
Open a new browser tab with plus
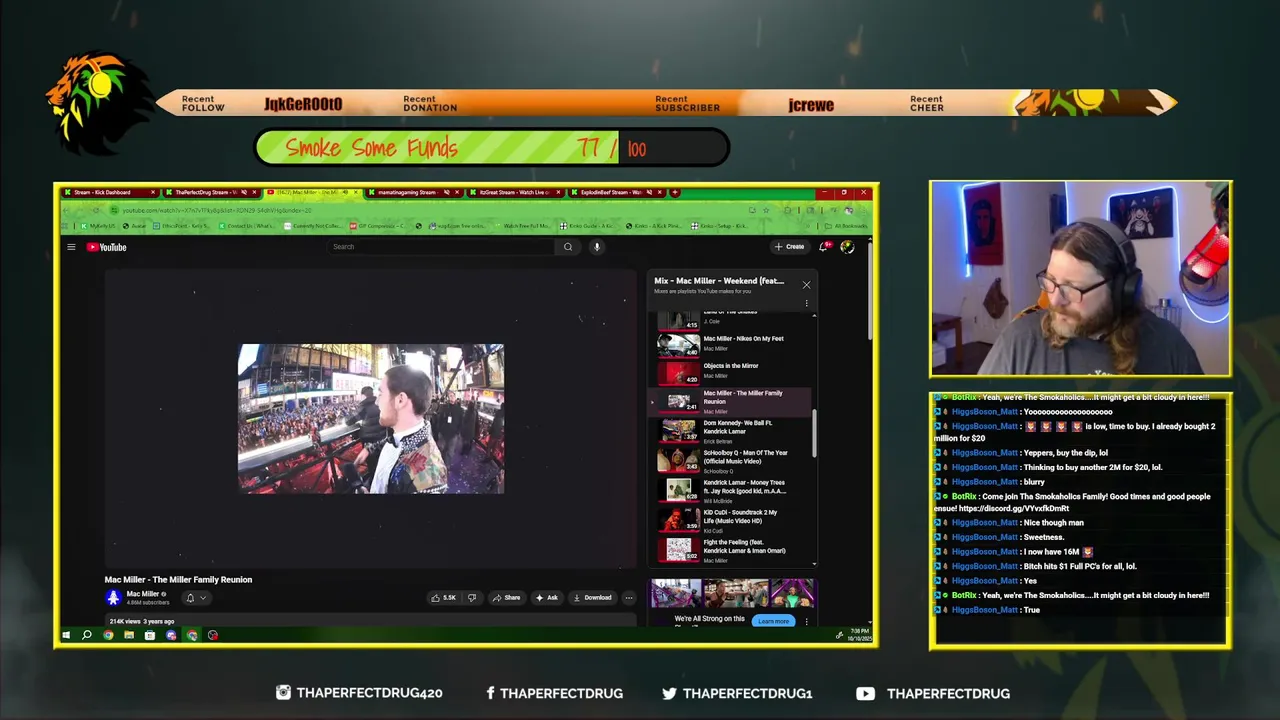click(675, 192)
